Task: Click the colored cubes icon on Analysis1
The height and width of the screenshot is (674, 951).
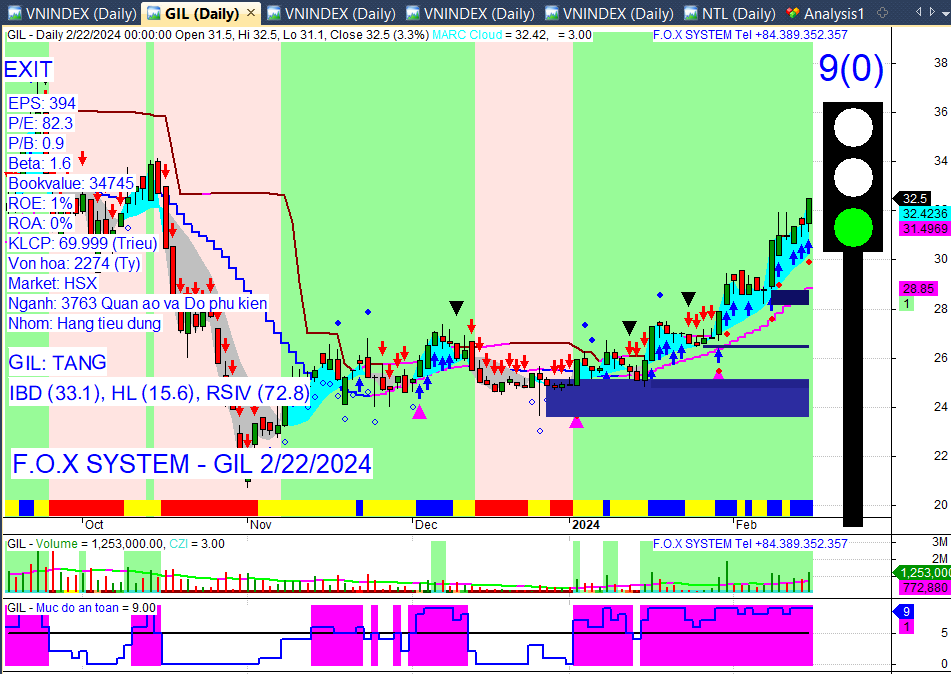Action: click(x=792, y=13)
